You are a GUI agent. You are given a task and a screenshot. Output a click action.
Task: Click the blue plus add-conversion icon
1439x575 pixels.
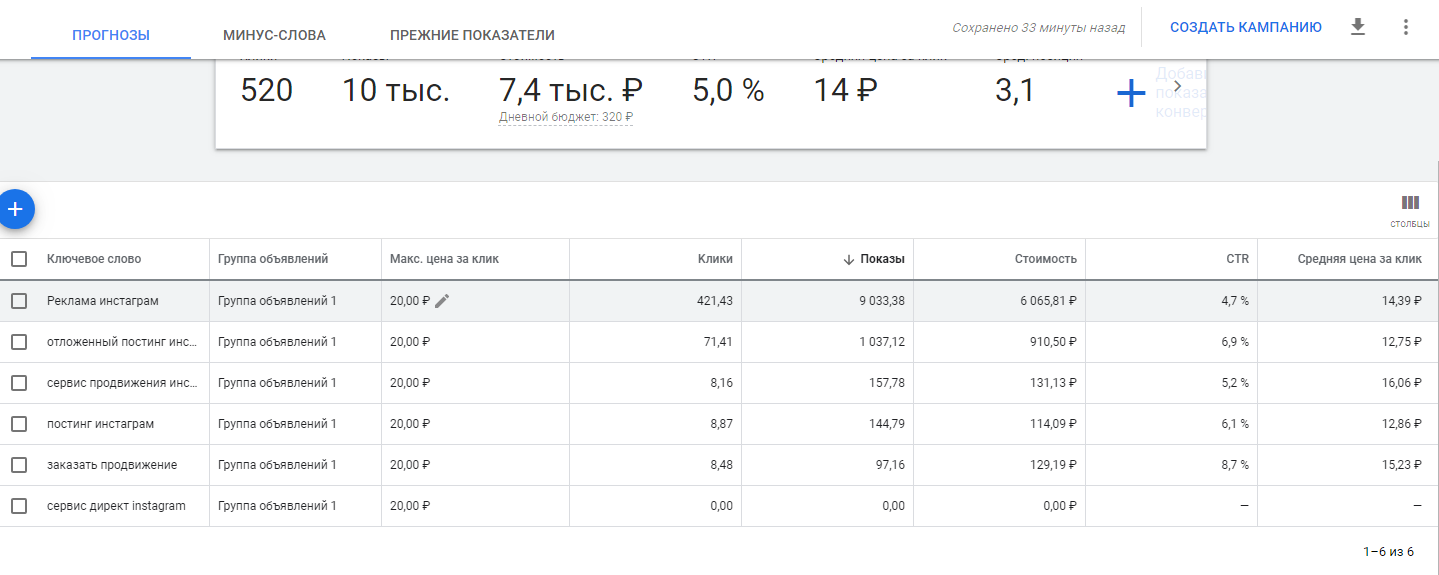point(1130,94)
